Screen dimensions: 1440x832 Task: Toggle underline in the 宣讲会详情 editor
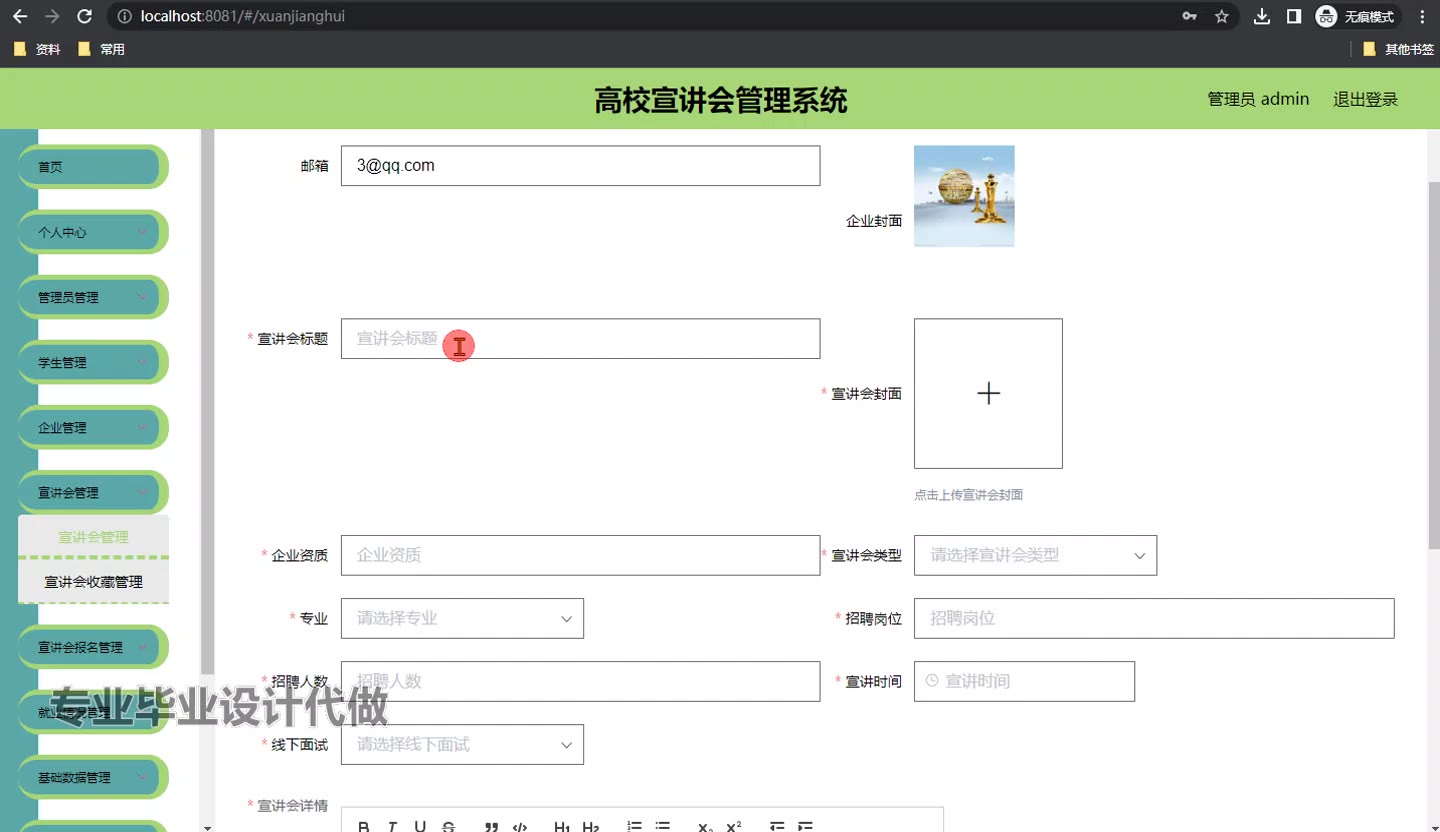point(420,827)
